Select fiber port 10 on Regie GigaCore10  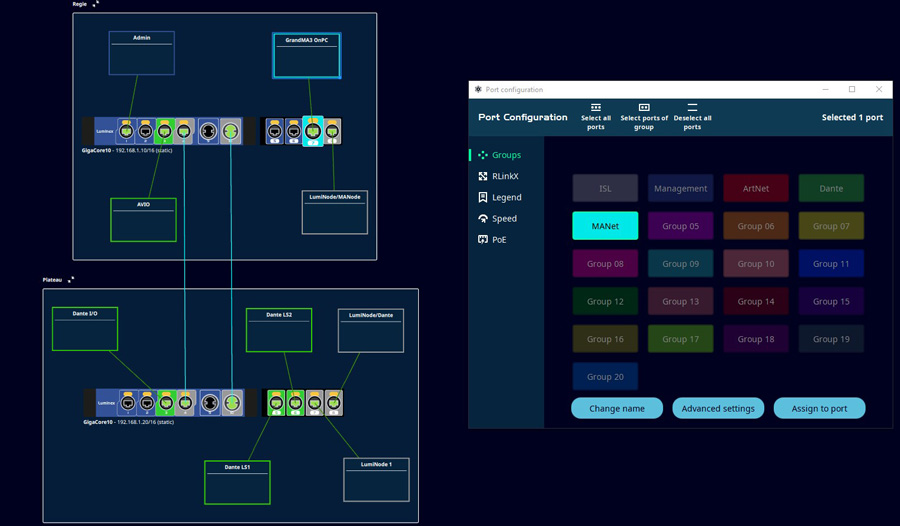[231, 132]
